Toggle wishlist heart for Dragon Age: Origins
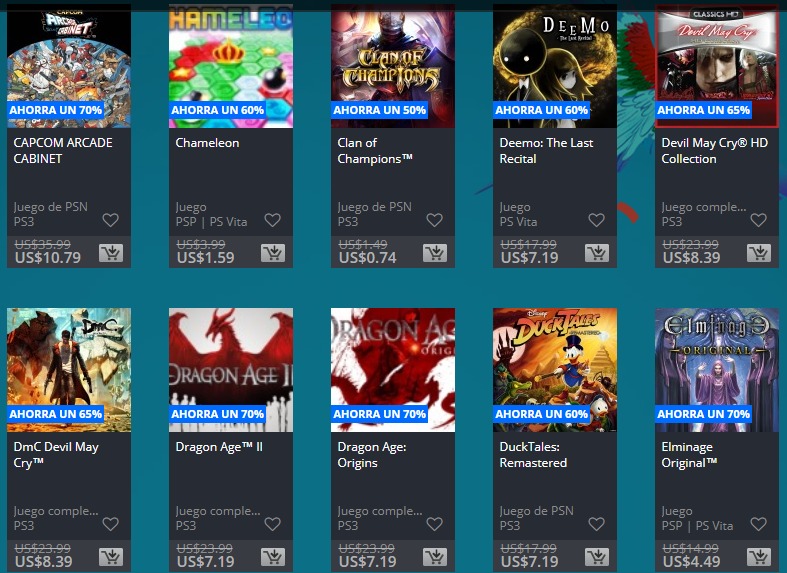Screen dimensions: 787x573 435,524
